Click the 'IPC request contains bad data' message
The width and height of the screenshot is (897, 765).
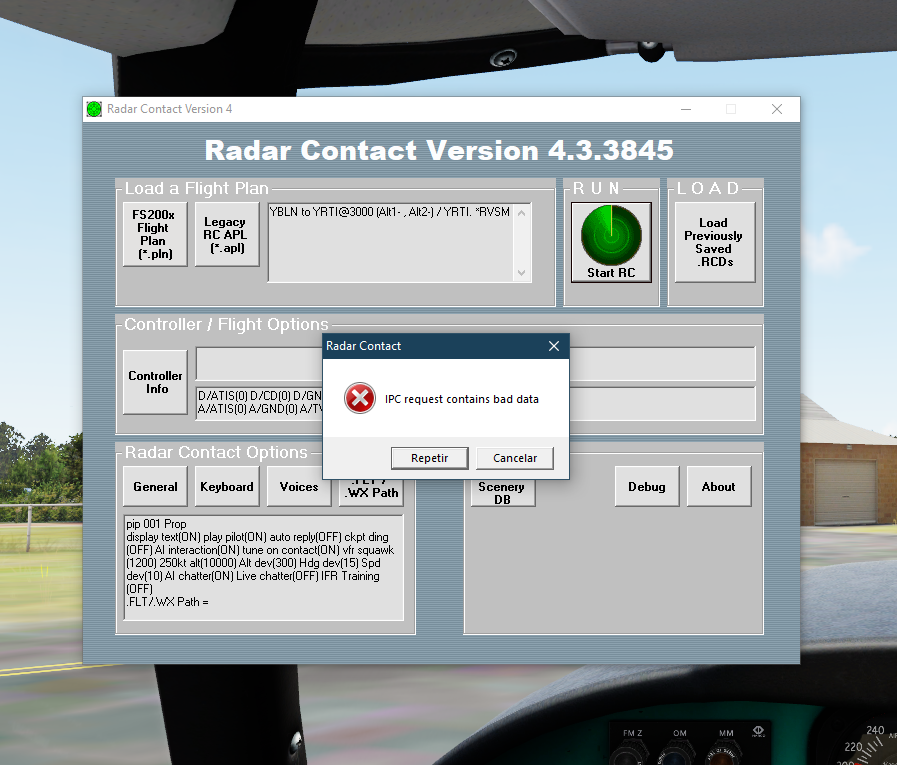pyautogui.click(x=462, y=399)
